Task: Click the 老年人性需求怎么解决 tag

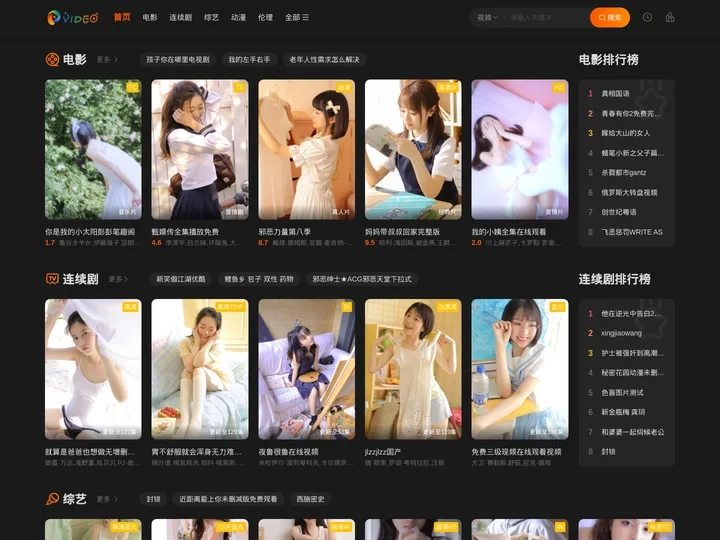Action: [x=324, y=60]
